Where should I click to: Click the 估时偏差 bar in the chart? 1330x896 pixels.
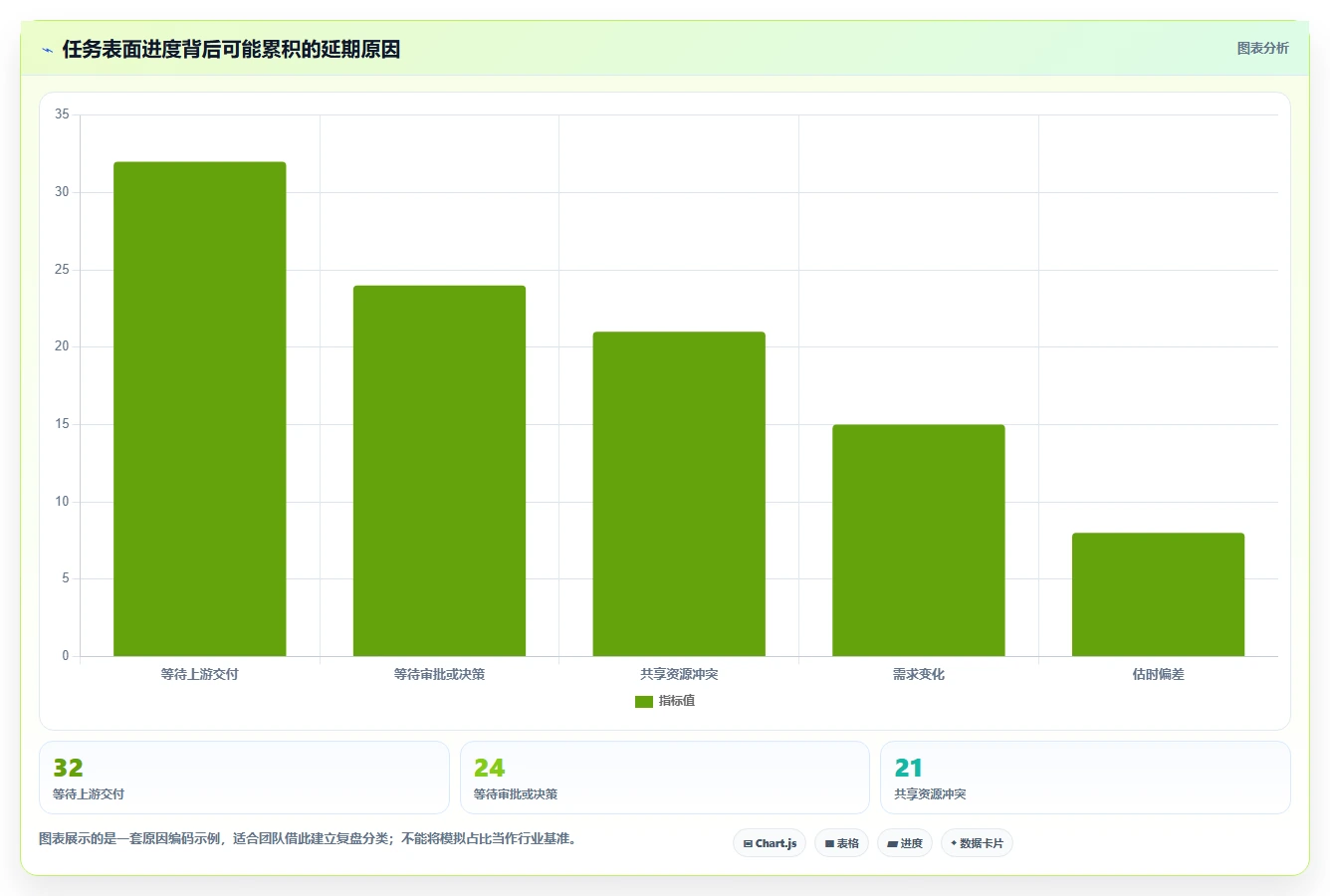click(x=1158, y=594)
